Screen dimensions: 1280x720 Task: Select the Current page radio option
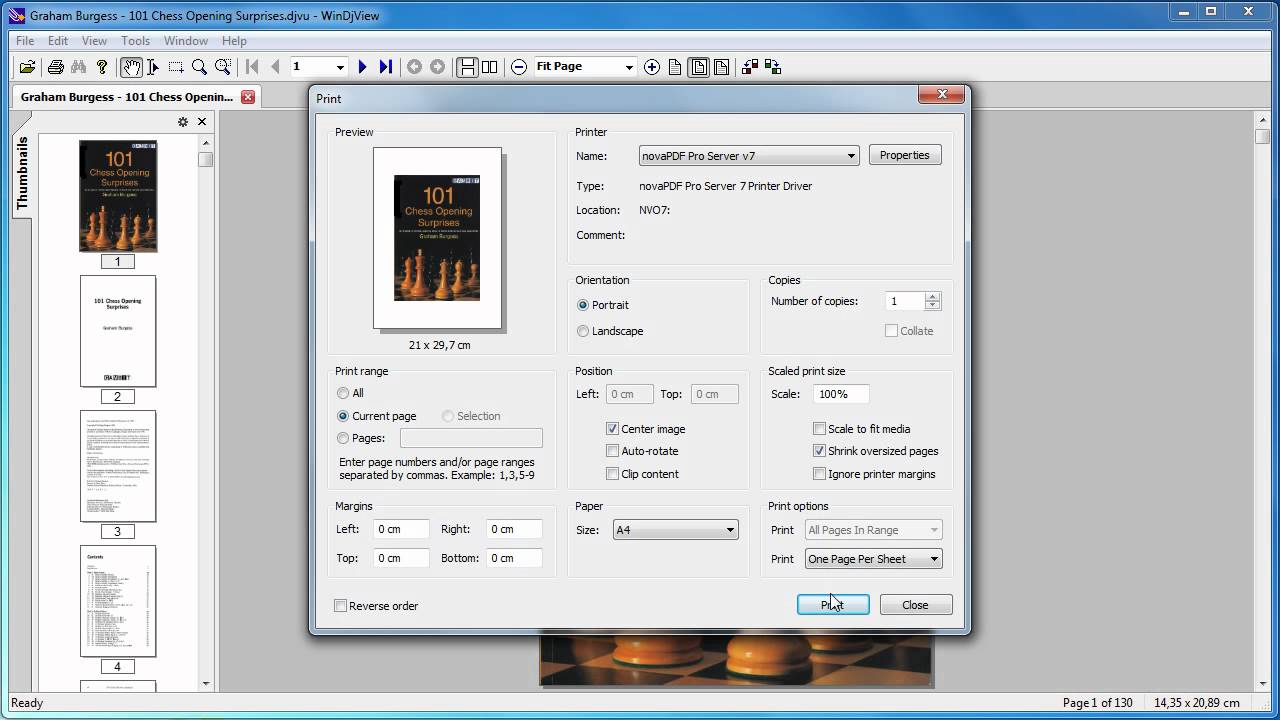pyautogui.click(x=343, y=416)
